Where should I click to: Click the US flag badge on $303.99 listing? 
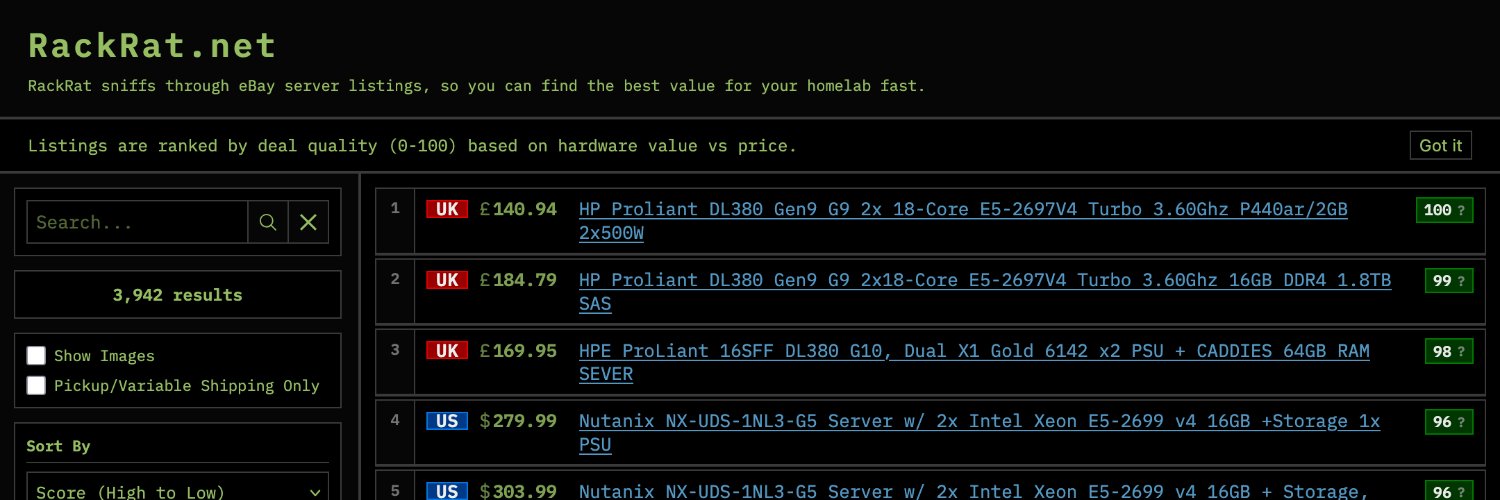[447, 491]
